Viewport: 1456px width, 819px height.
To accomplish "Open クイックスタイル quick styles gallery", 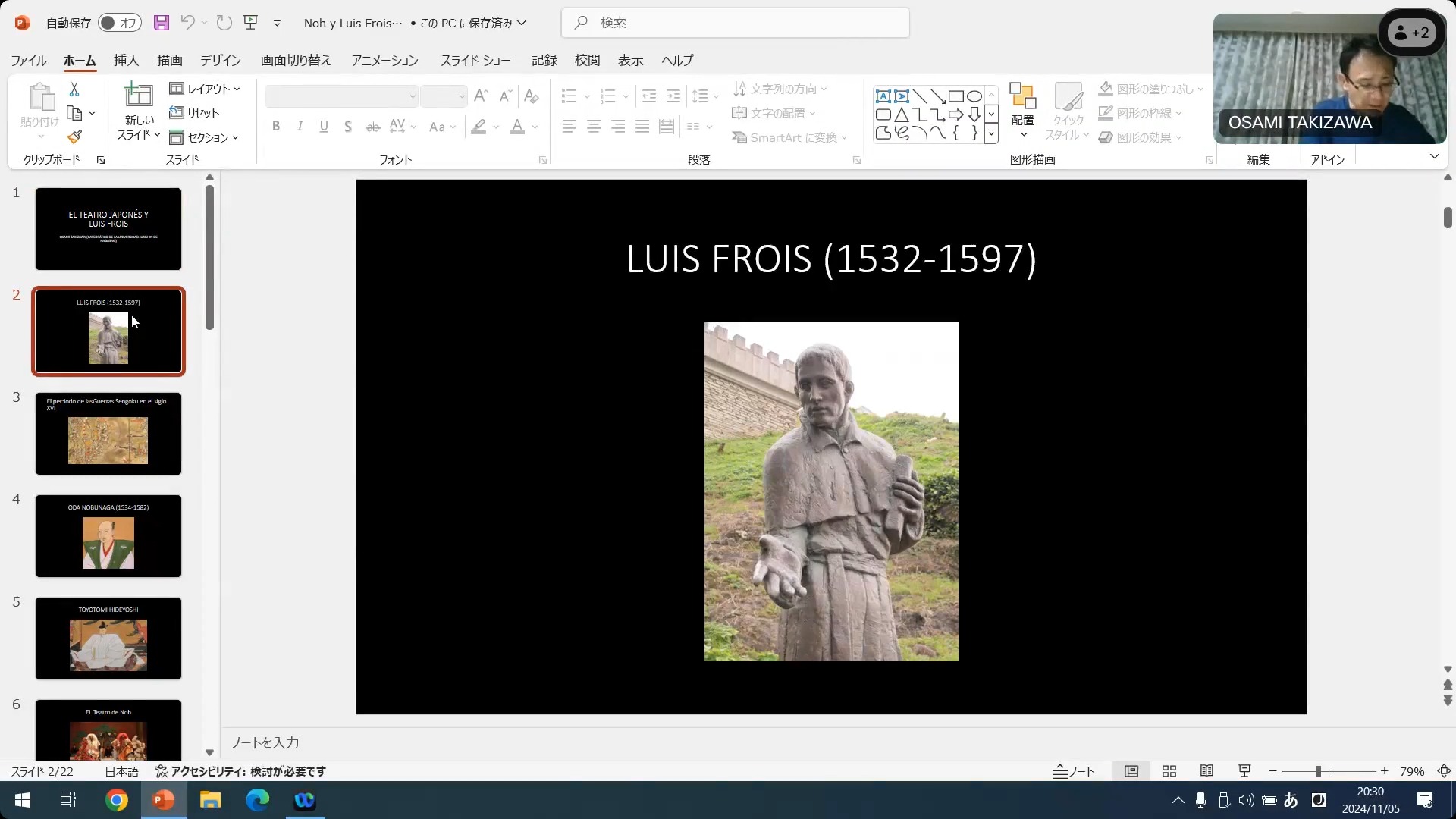I will (1068, 111).
